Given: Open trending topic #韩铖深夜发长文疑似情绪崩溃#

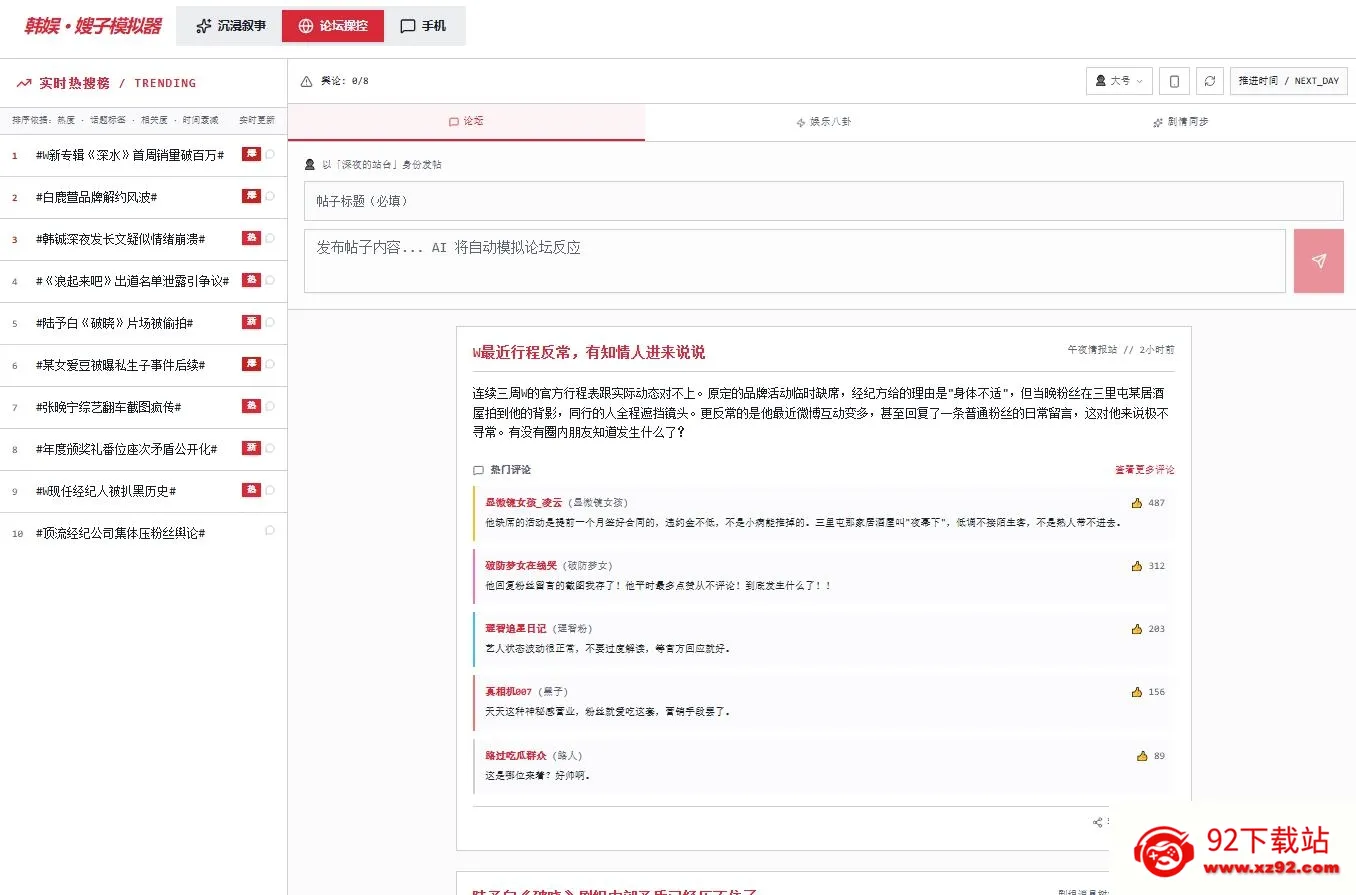Looking at the screenshot, I should click(120, 239).
